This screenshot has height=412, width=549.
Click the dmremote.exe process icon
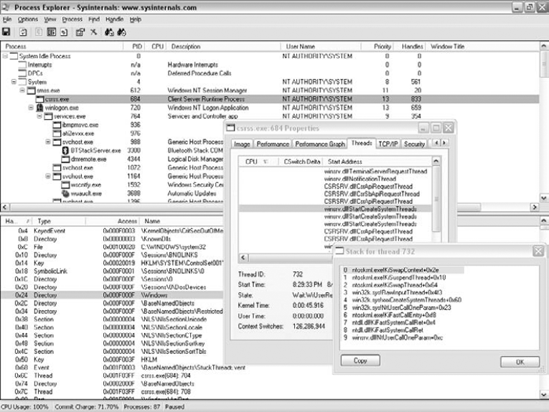(65, 159)
